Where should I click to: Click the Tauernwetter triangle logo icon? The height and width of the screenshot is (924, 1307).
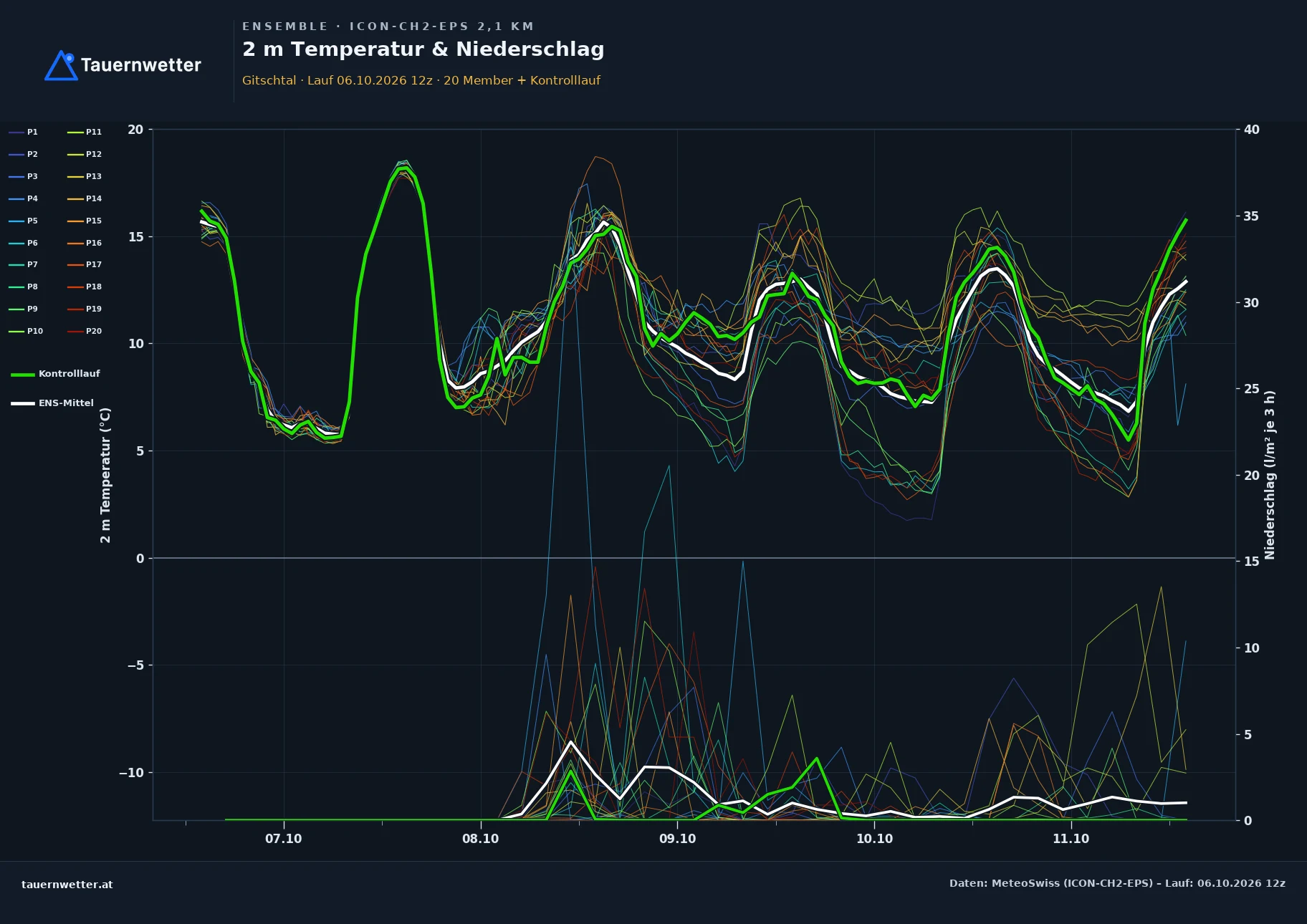click(61, 65)
